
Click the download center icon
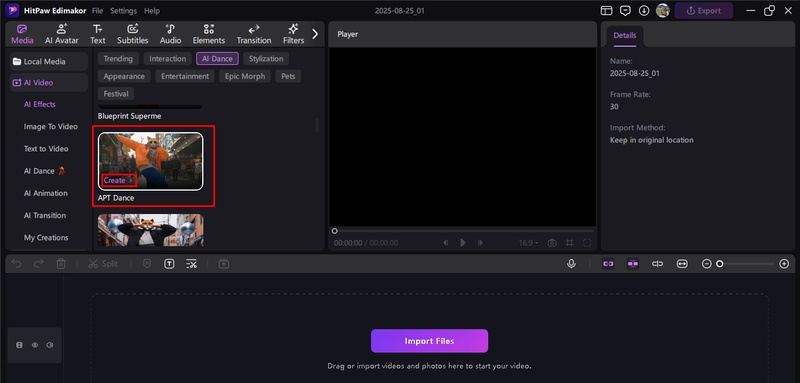(x=644, y=11)
